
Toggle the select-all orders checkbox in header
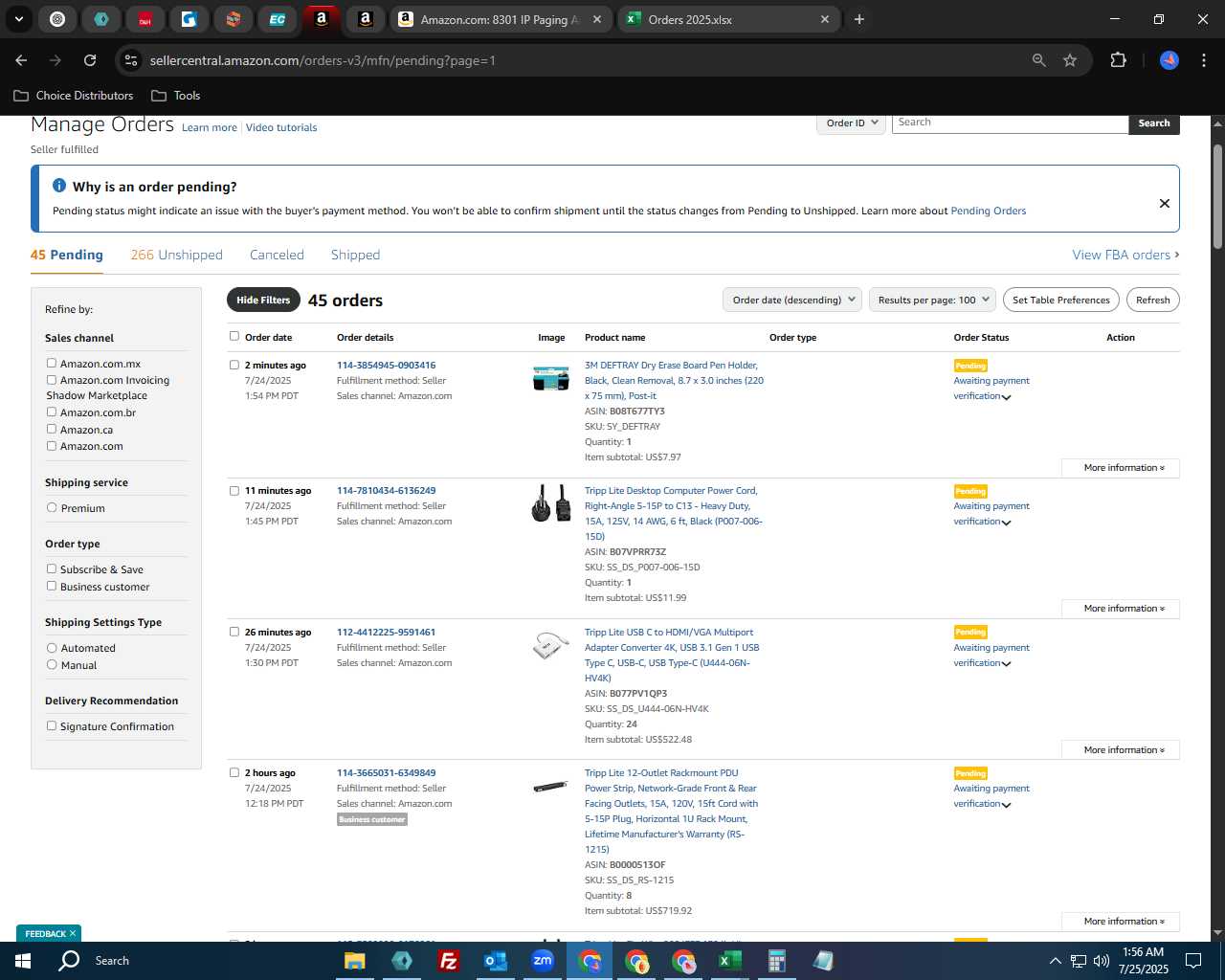[x=234, y=336]
